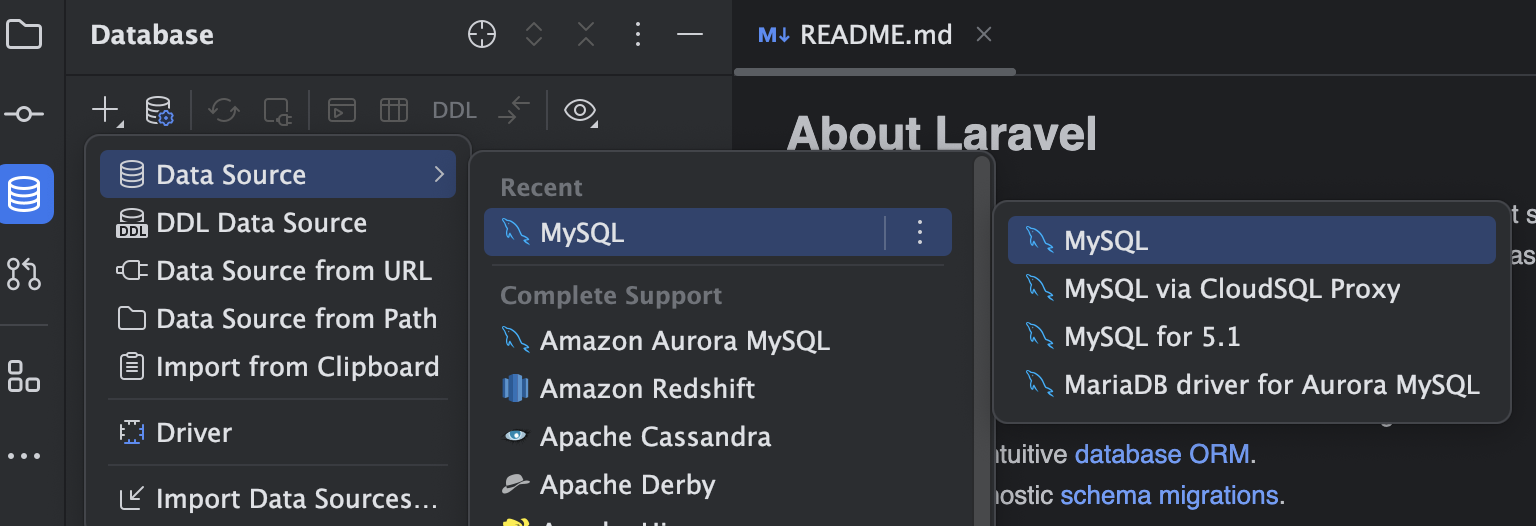Select the Database tool window icon

pyautogui.click(x=24, y=194)
